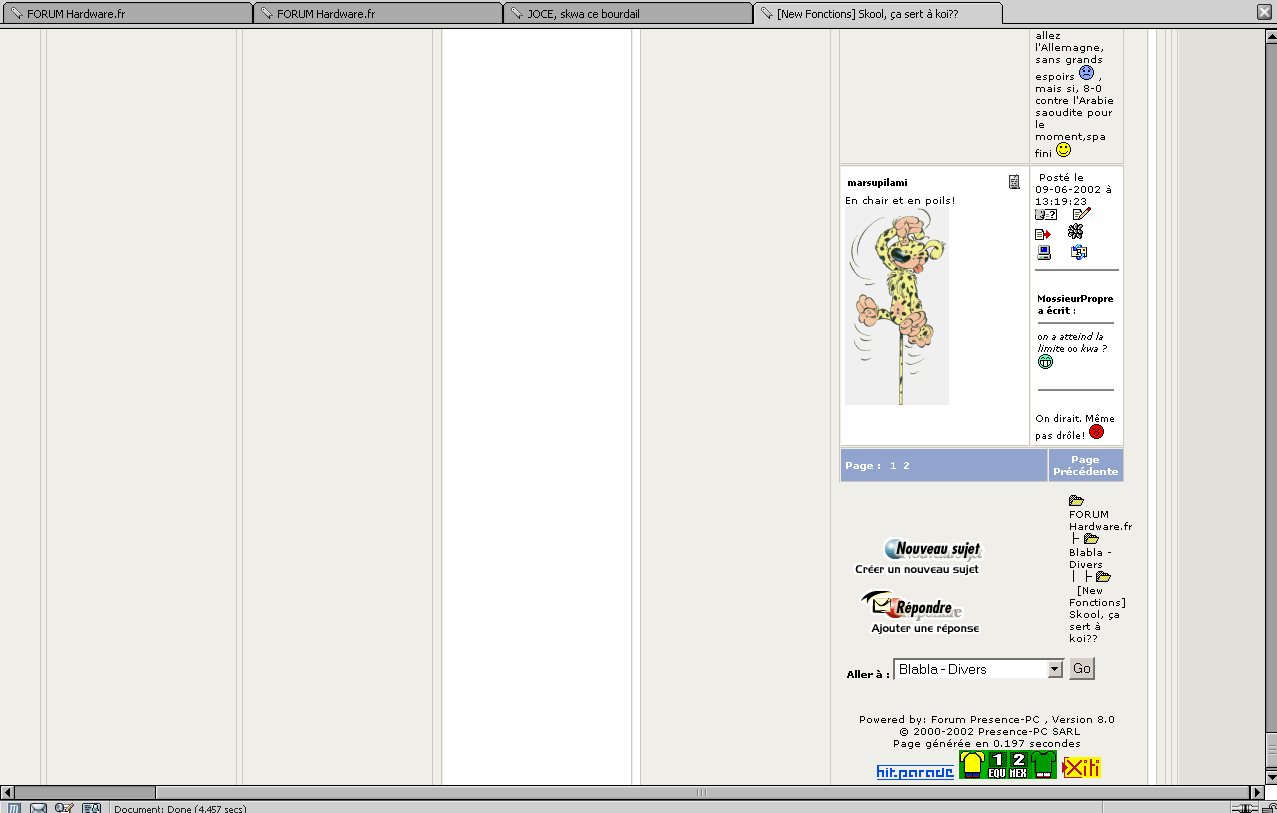
Task: Click the Xiti stats badge
Action: coord(1081,767)
